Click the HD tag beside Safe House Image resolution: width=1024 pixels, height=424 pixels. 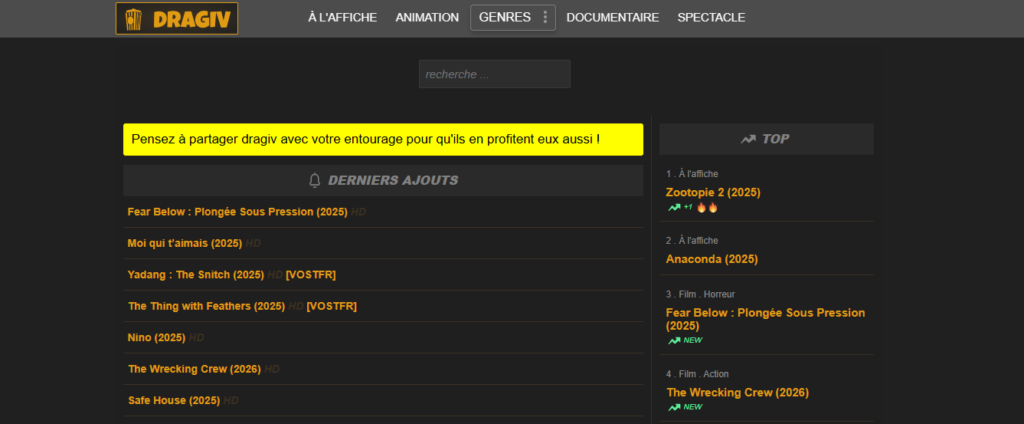(231, 400)
